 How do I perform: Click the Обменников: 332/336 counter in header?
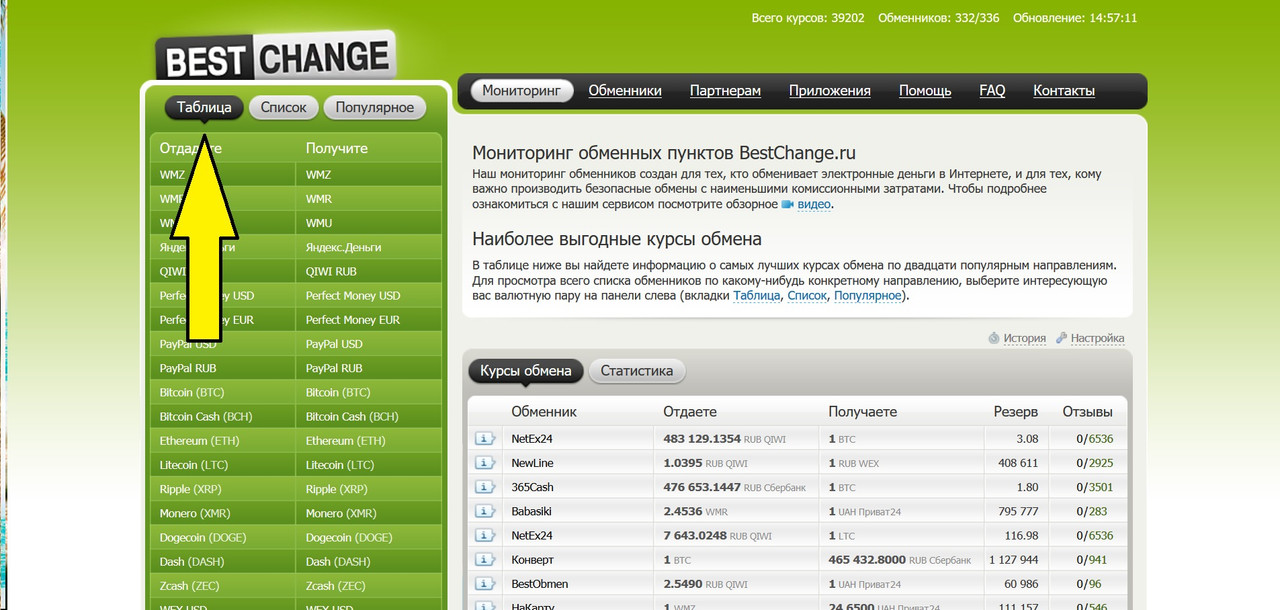[x=938, y=18]
